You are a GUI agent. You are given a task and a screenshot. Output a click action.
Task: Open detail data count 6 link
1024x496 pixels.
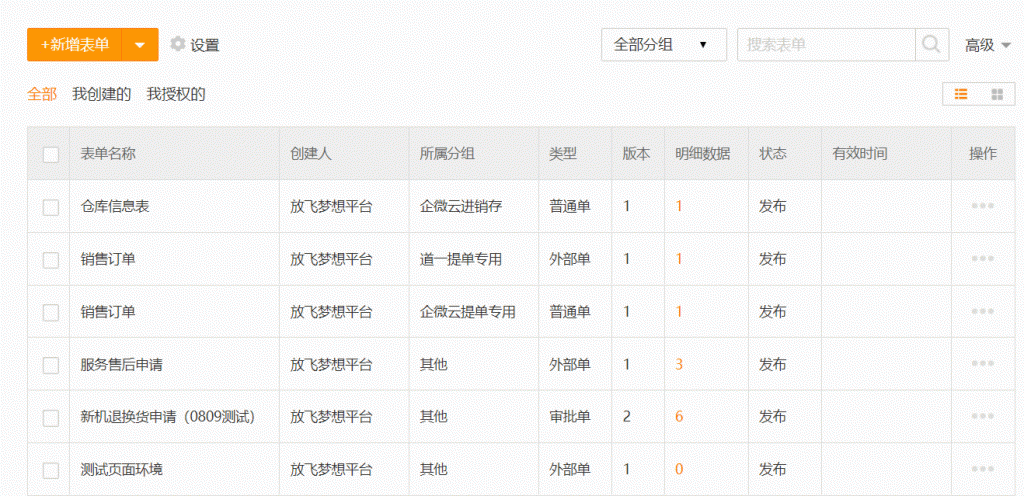(679, 417)
